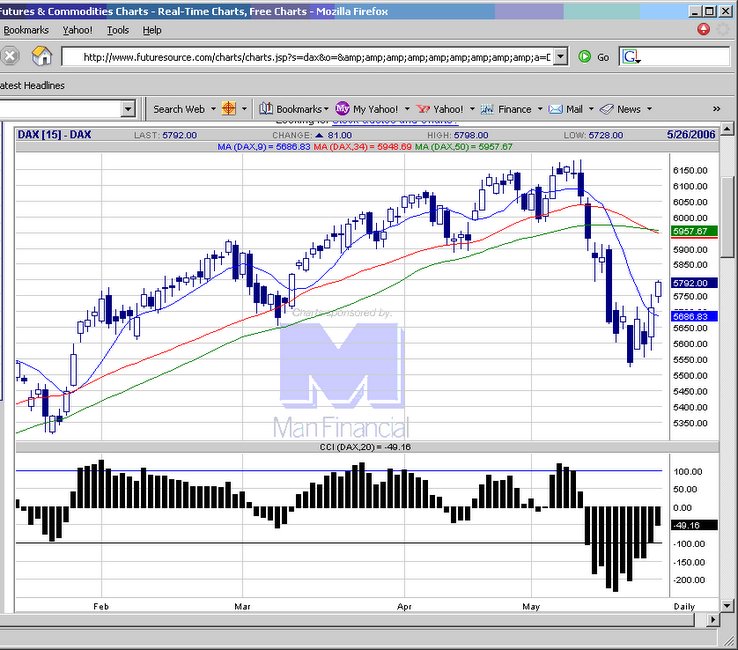This screenshot has height=650, width=738.
Task: Expand the My Yahoo! dropdown arrow
Action: (x=407, y=109)
